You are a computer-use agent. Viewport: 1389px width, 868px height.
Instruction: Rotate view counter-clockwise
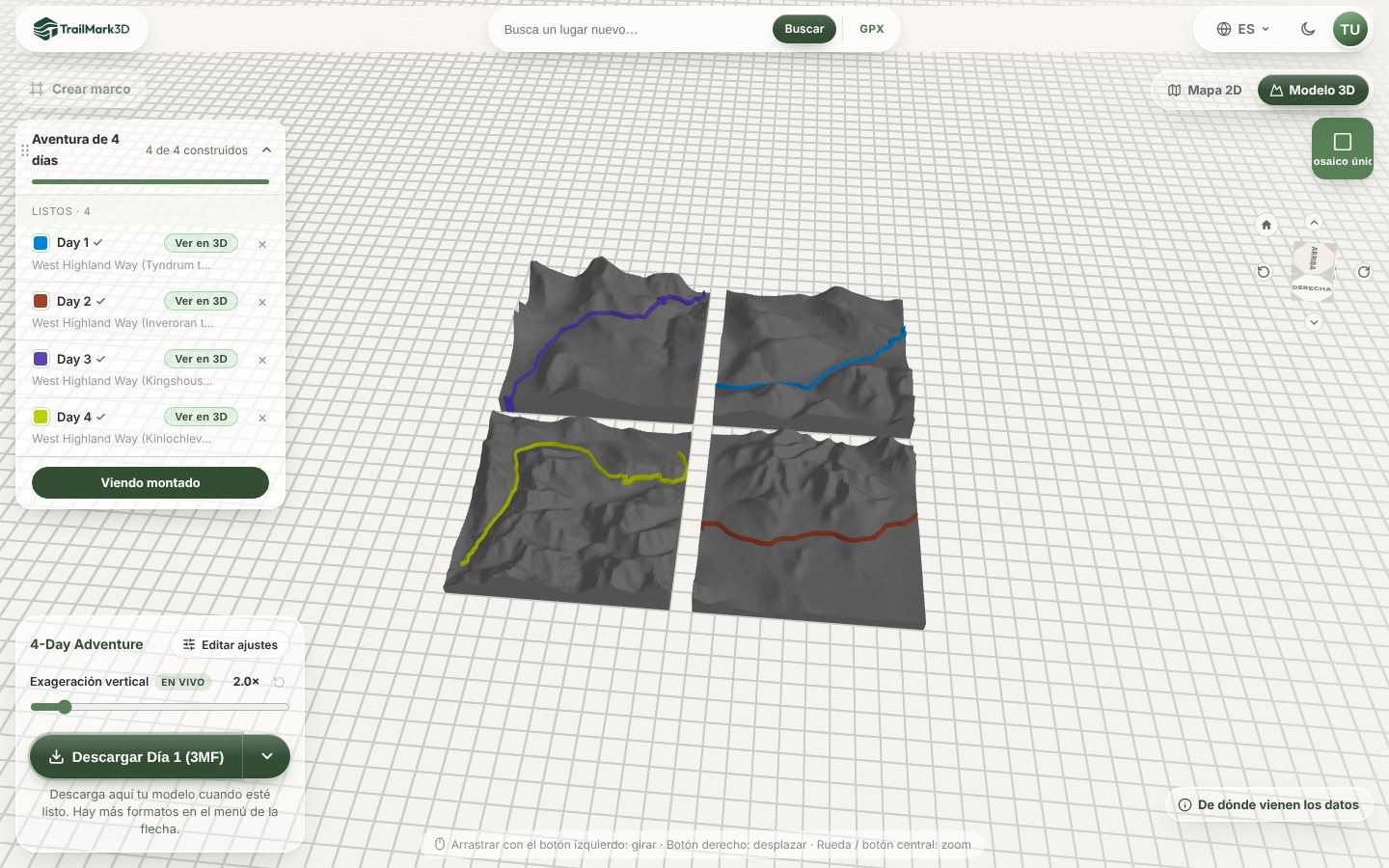point(1264,272)
